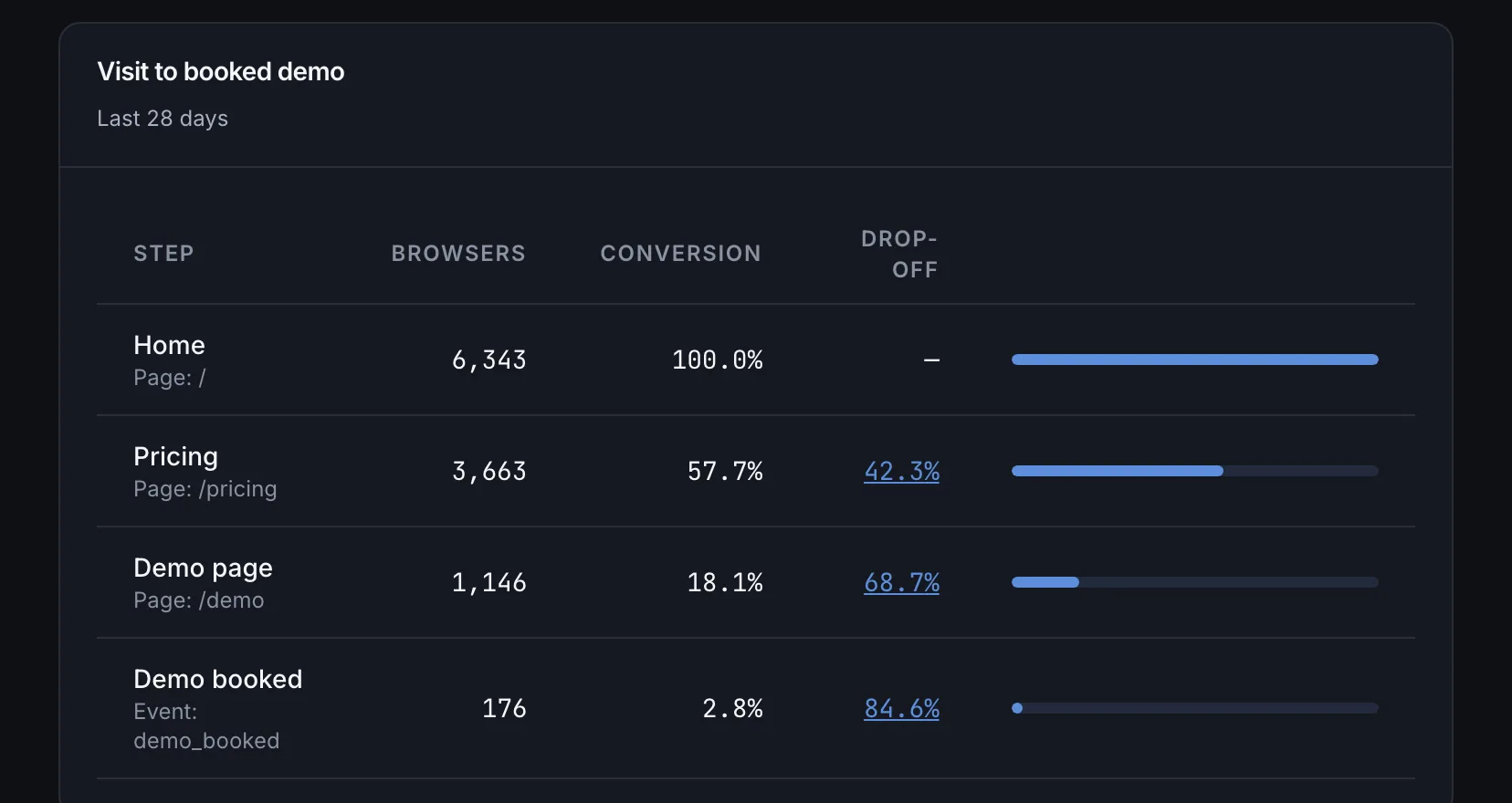Viewport: 1512px width, 803px height.
Task: Open the 84.6% drop-off link
Action: point(902,708)
